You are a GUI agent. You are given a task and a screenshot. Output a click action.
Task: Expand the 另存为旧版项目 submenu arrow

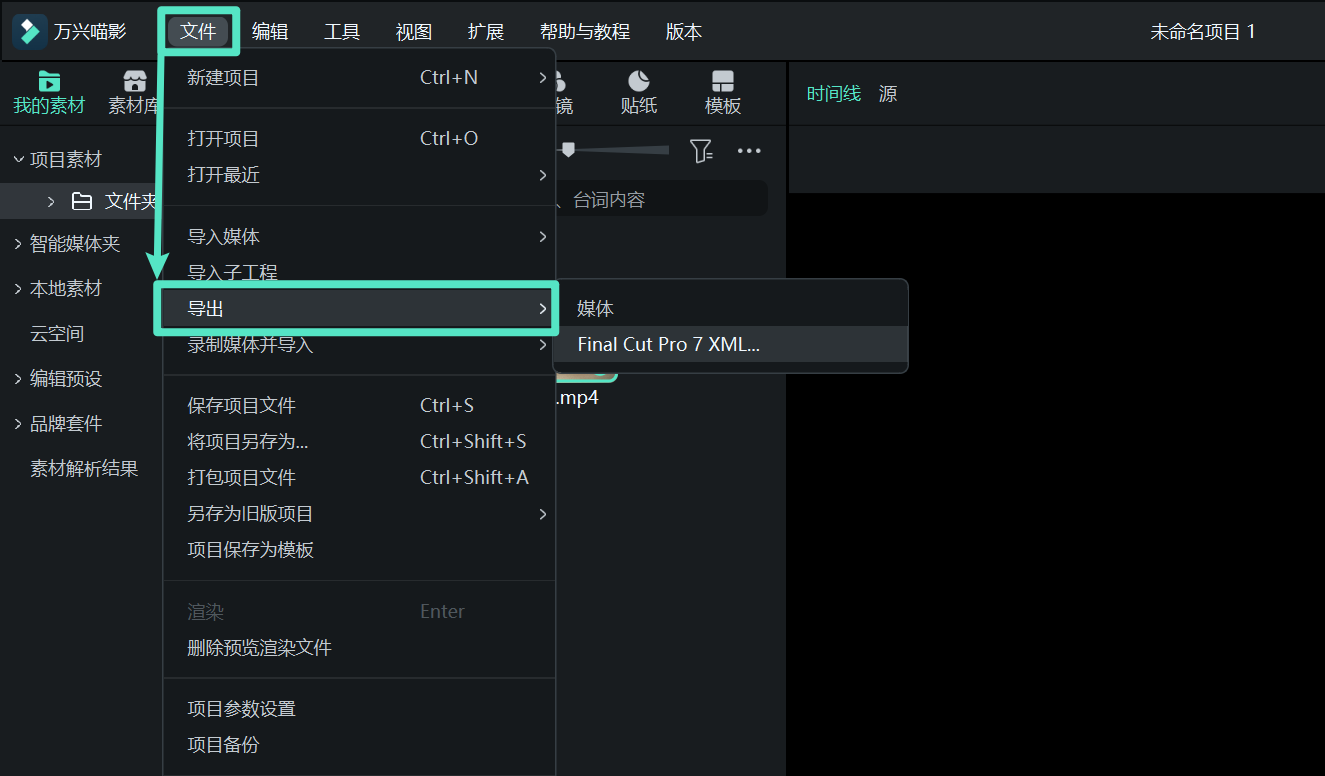(543, 513)
